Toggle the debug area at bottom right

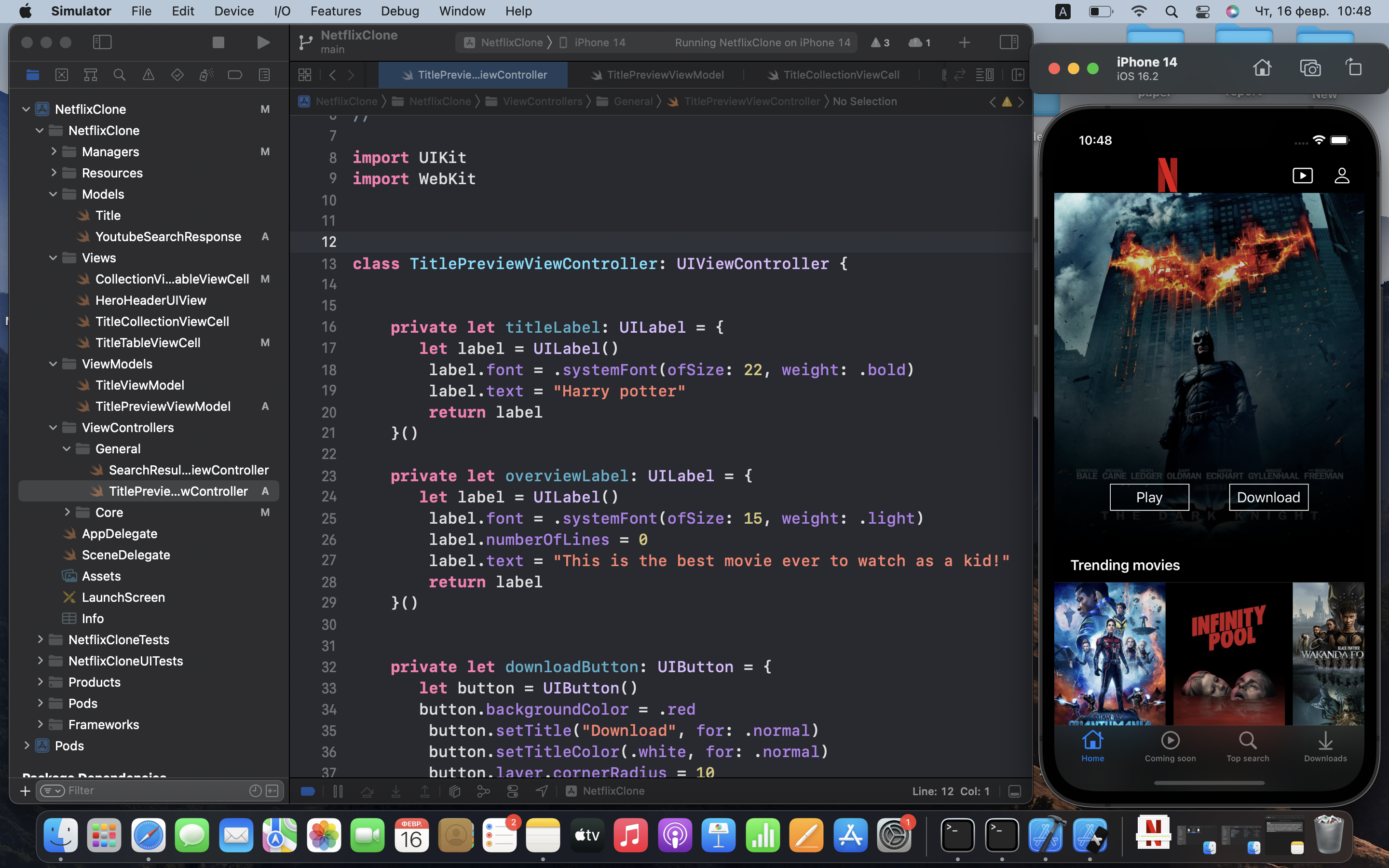tap(1014, 791)
